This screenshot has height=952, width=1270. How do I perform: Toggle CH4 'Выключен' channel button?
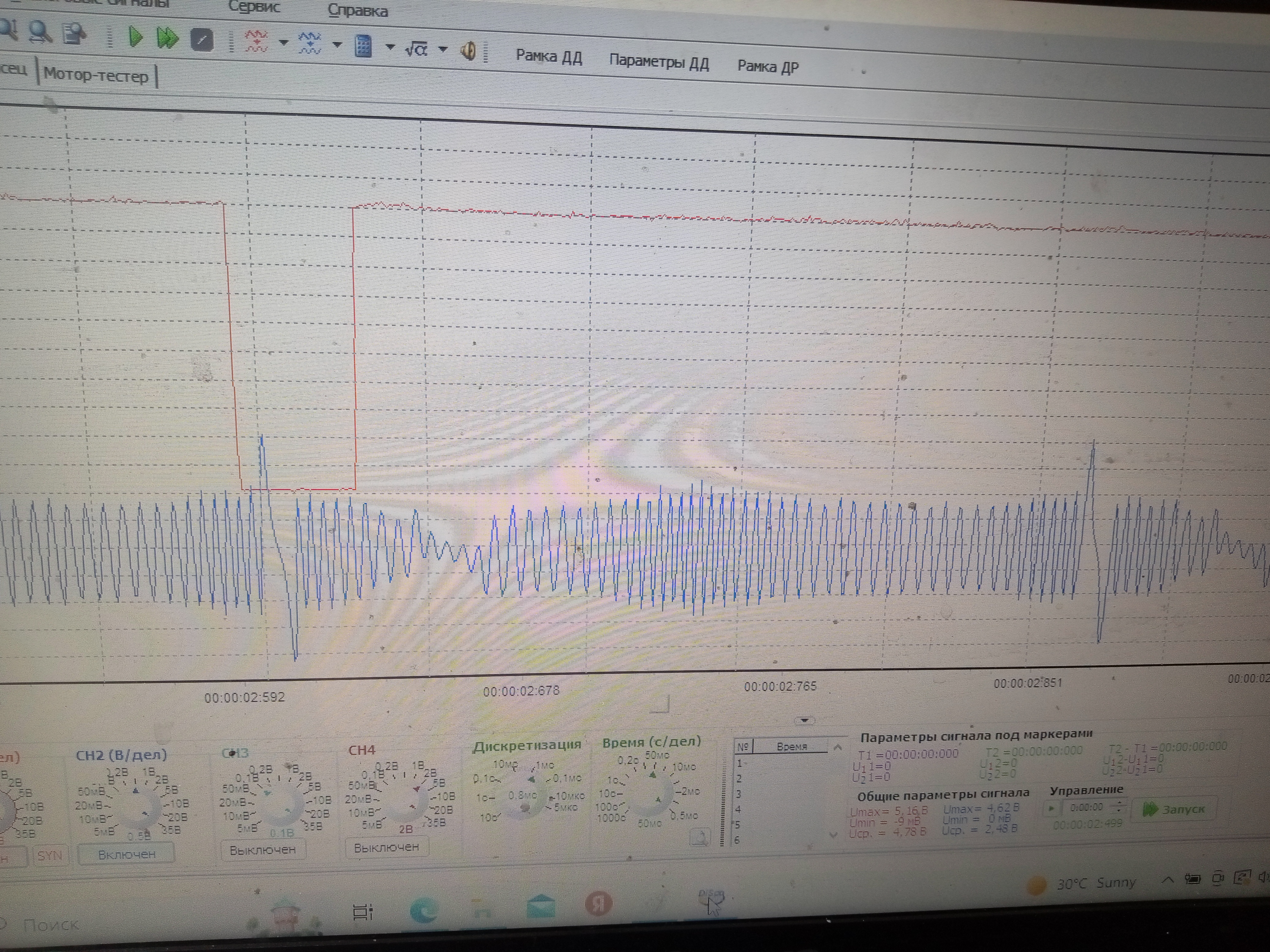(386, 847)
